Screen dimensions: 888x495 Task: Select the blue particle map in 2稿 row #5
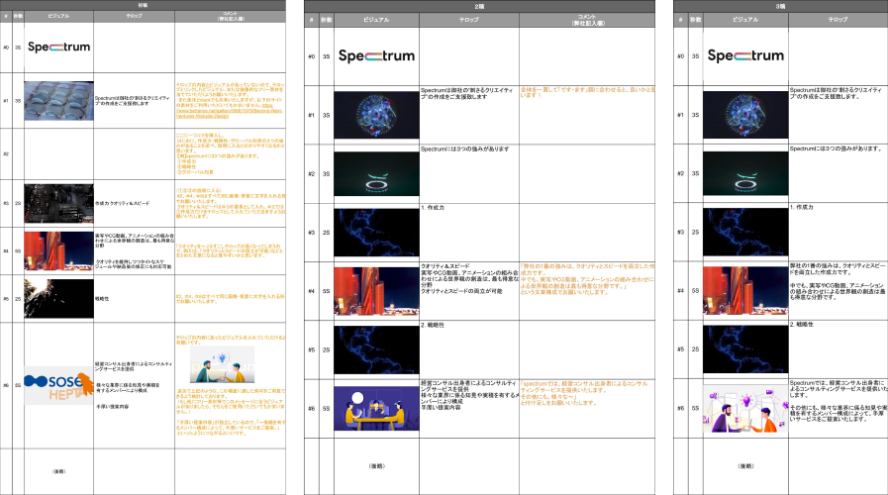377,350
